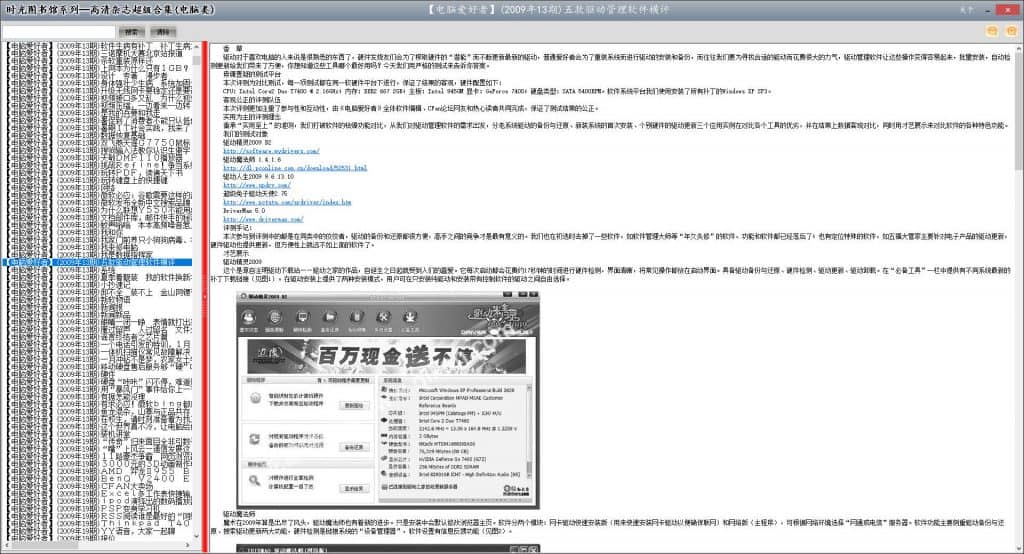
Task: Click the last orange icon in the toolbar
Action: tap(1009, 32)
